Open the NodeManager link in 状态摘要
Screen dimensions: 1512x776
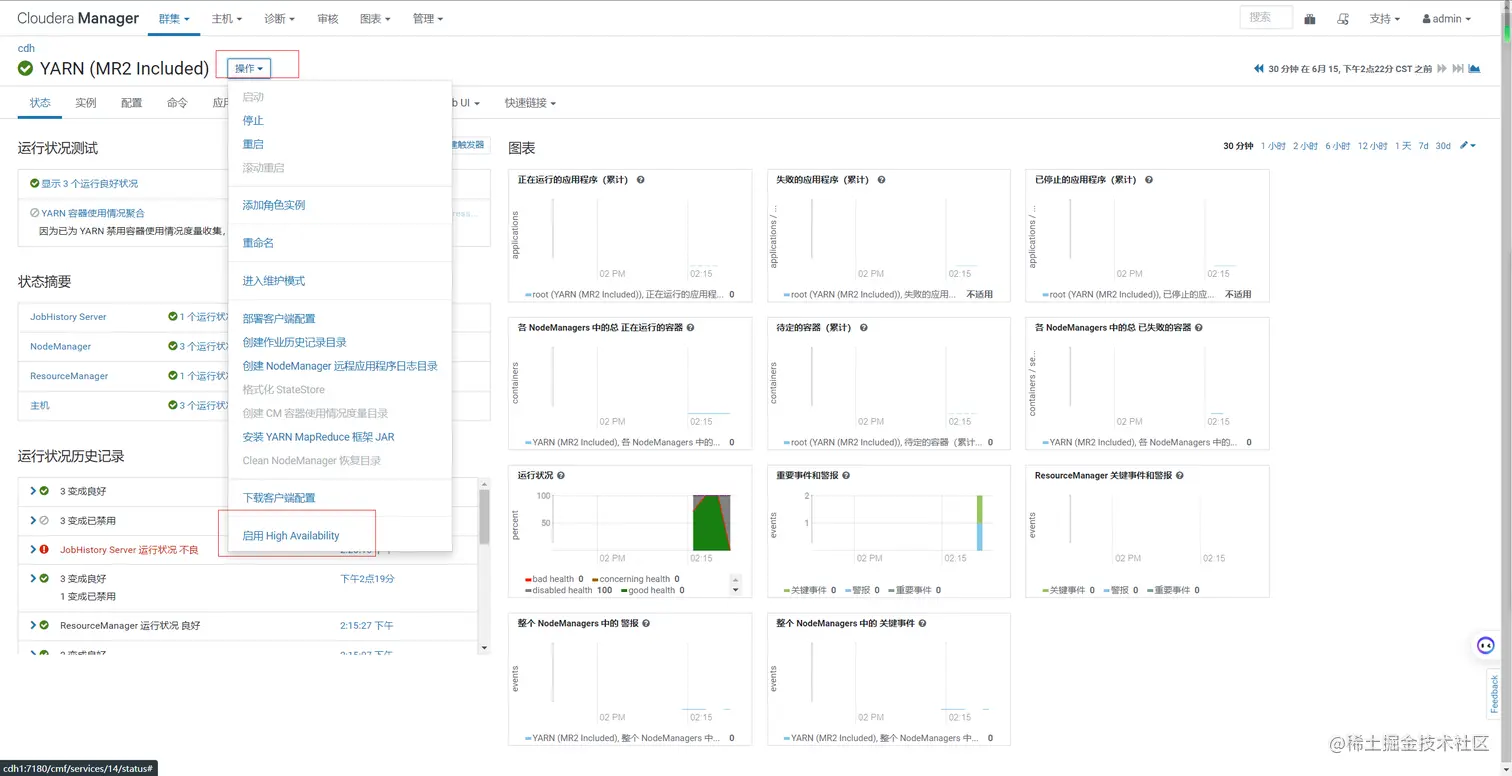point(60,346)
